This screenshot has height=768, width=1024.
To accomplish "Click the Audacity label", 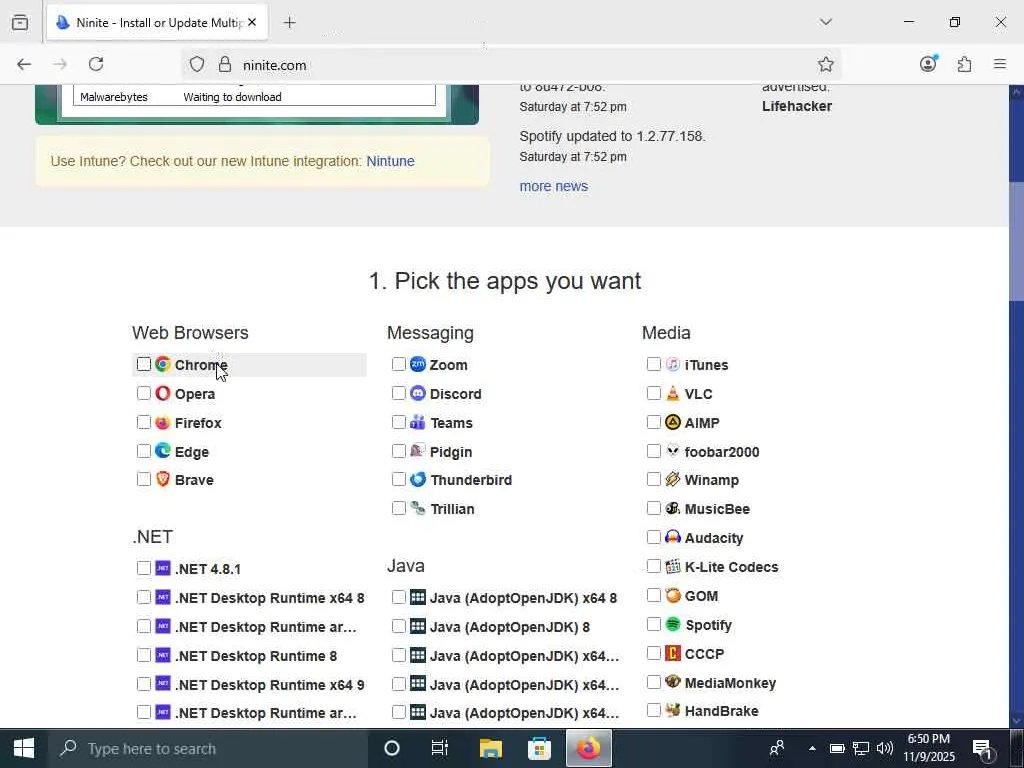I will click(714, 538).
